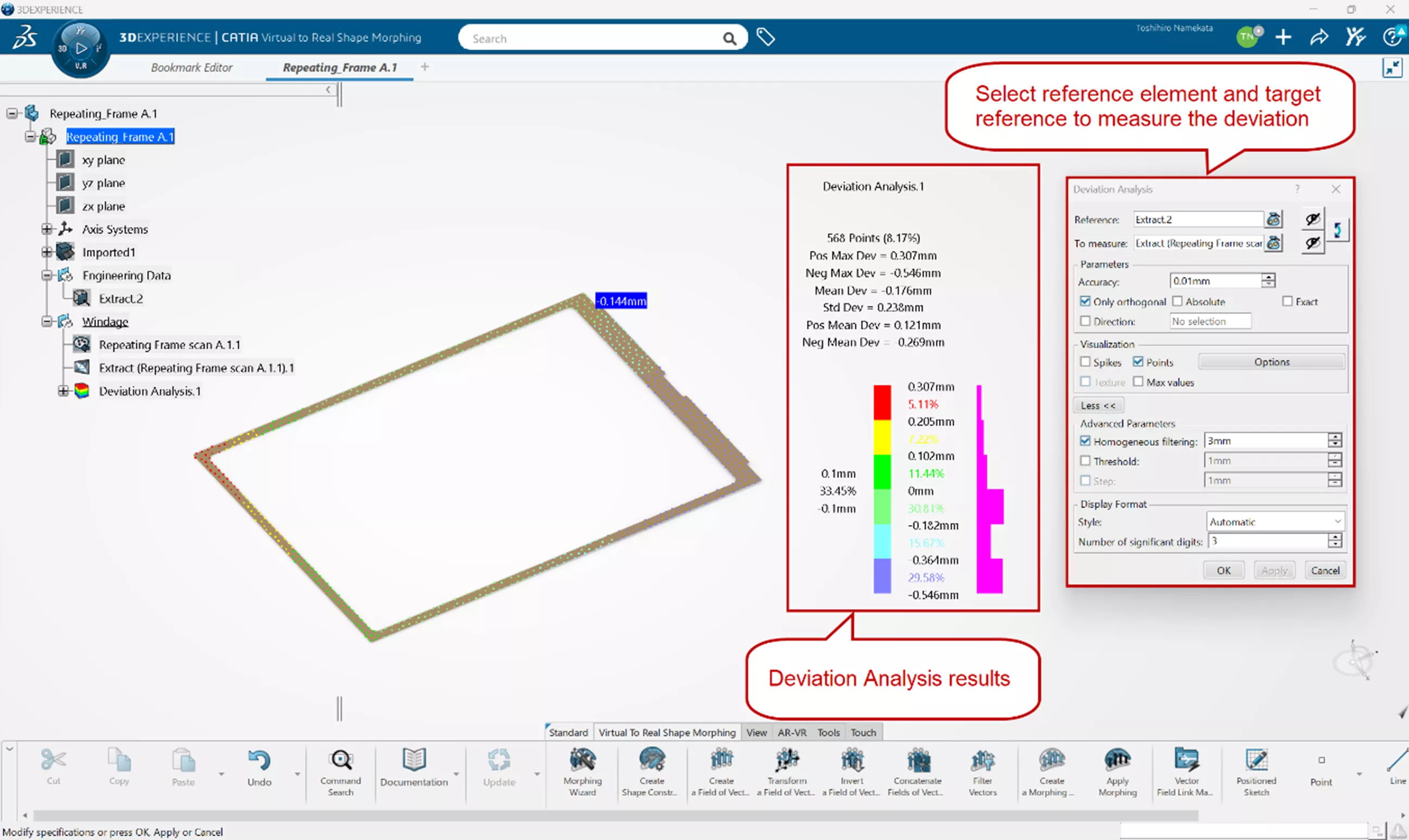Click the Undo icon
The width and height of the screenshot is (1409, 840).
point(259,760)
